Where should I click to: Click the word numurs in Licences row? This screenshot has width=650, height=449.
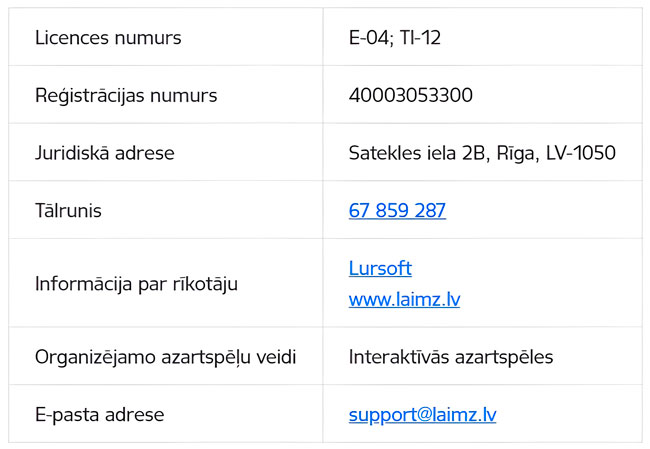148,38
